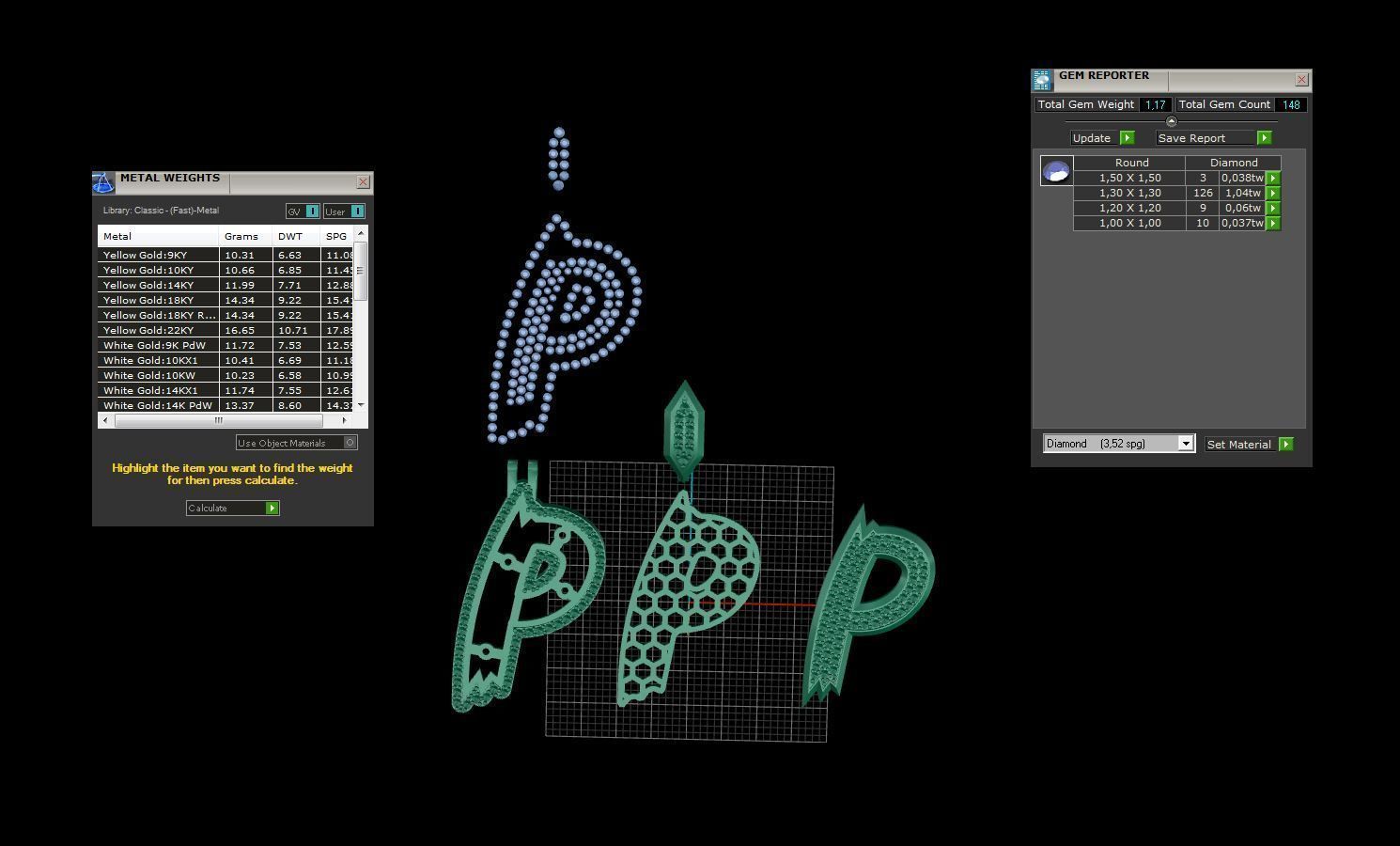Click the metal list horizontal scrollbar thumb
The image size is (1400, 846).
[219, 420]
